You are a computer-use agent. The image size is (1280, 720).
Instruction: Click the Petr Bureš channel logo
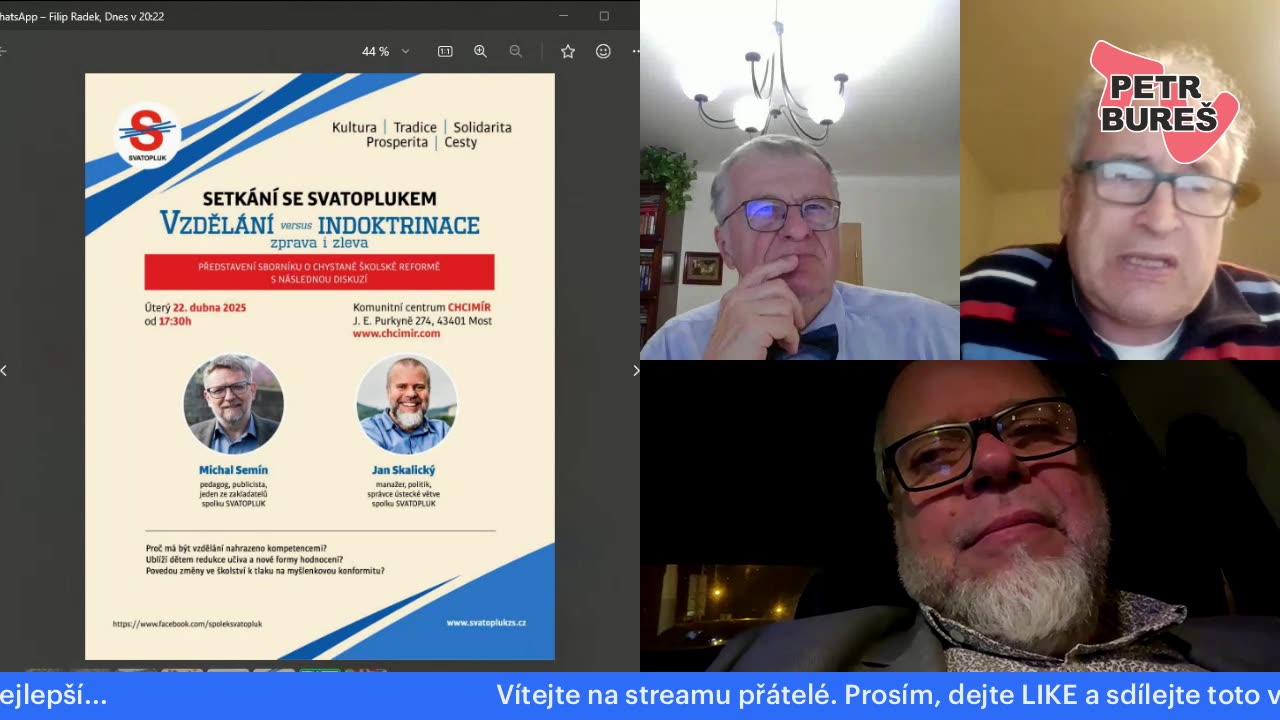coord(1163,103)
